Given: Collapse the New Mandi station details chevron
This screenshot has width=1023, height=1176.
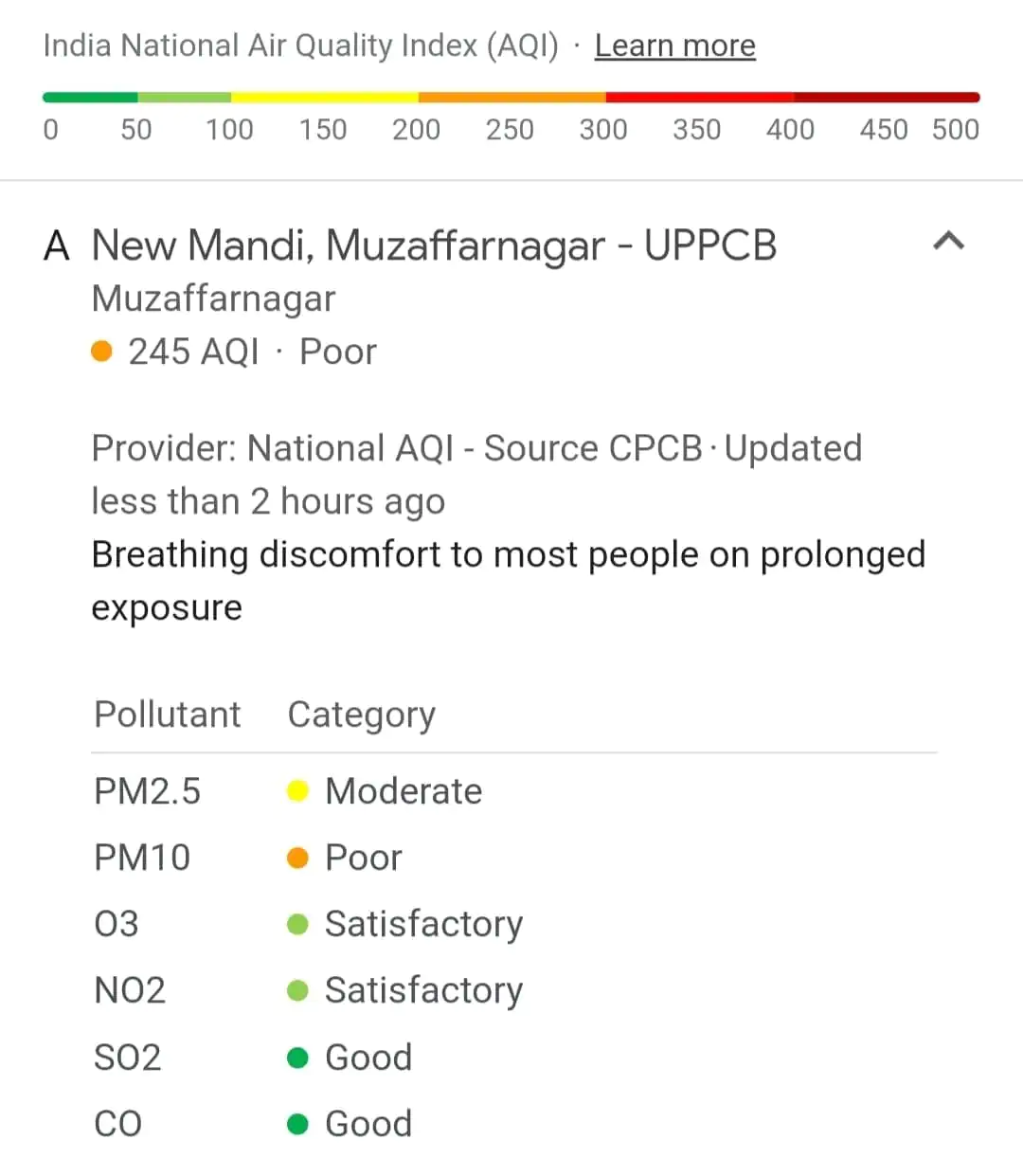Looking at the screenshot, I should (948, 242).
